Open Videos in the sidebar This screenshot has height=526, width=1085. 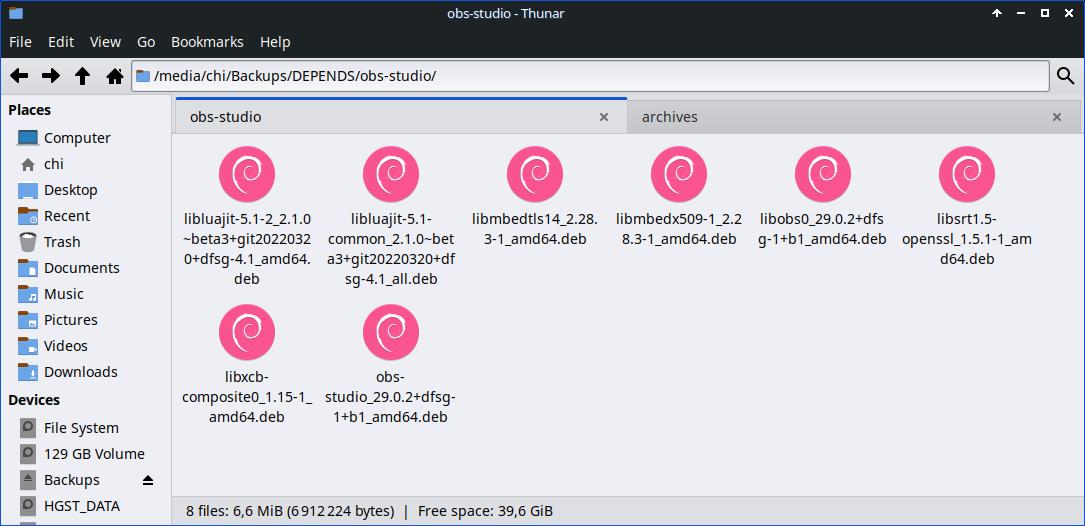[x=86, y=345]
